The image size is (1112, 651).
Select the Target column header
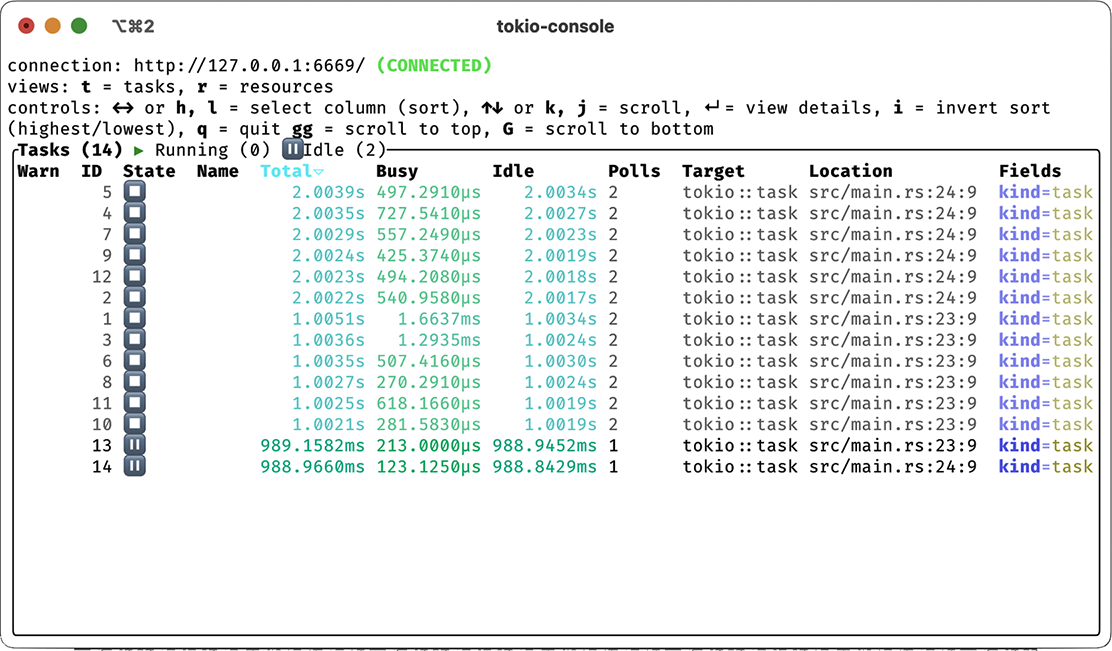tap(713, 171)
